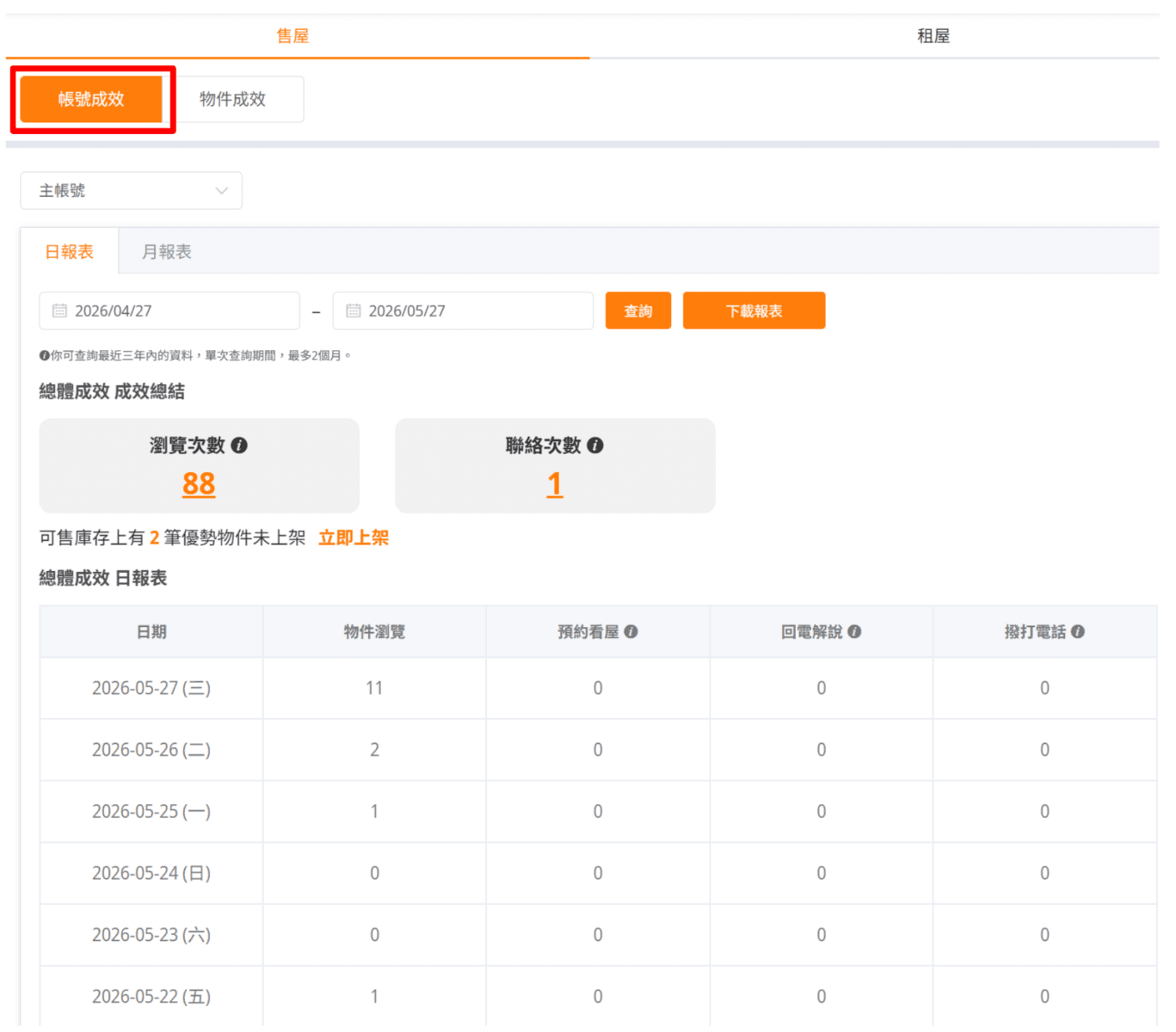Click the date cell 2026-05-26 (二)

pos(151,750)
